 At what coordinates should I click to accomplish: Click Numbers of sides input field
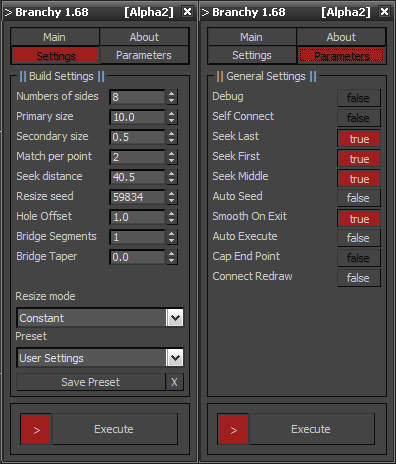tap(137, 97)
